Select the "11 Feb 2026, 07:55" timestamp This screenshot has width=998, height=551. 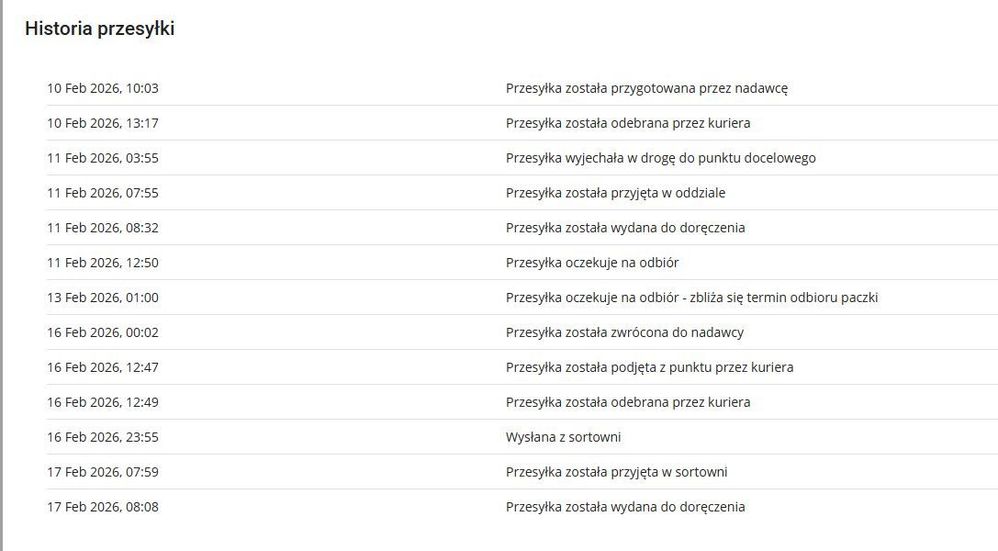102,193
